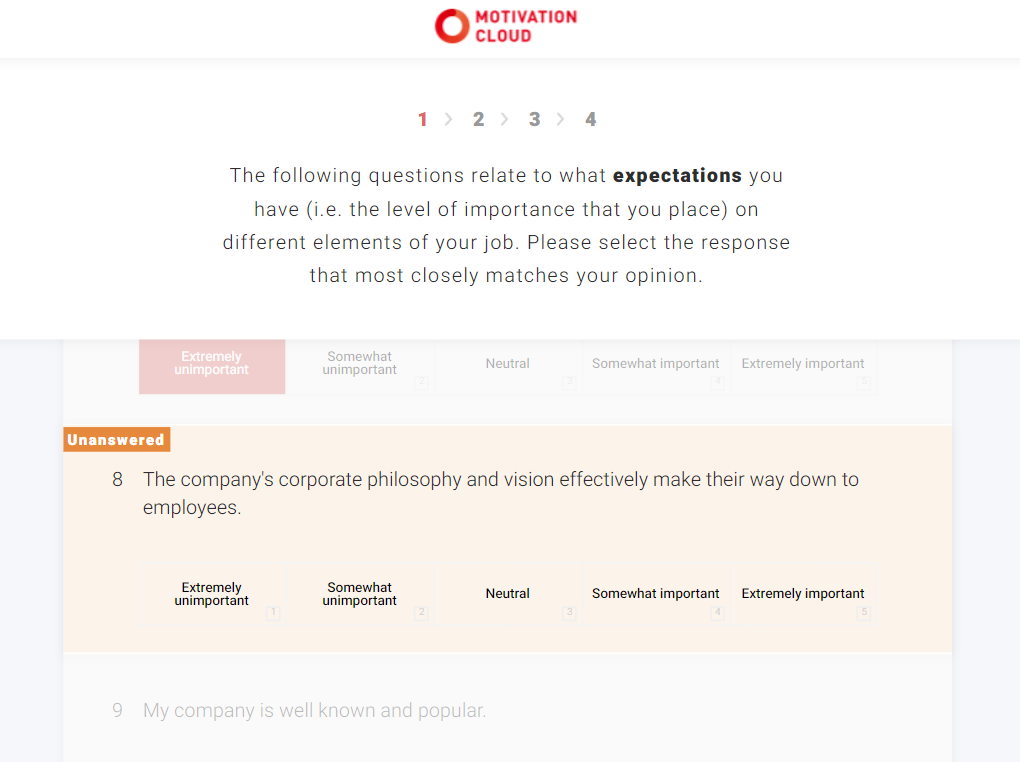Choose Neutral for question 8
1020x762 pixels.
coord(508,595)
